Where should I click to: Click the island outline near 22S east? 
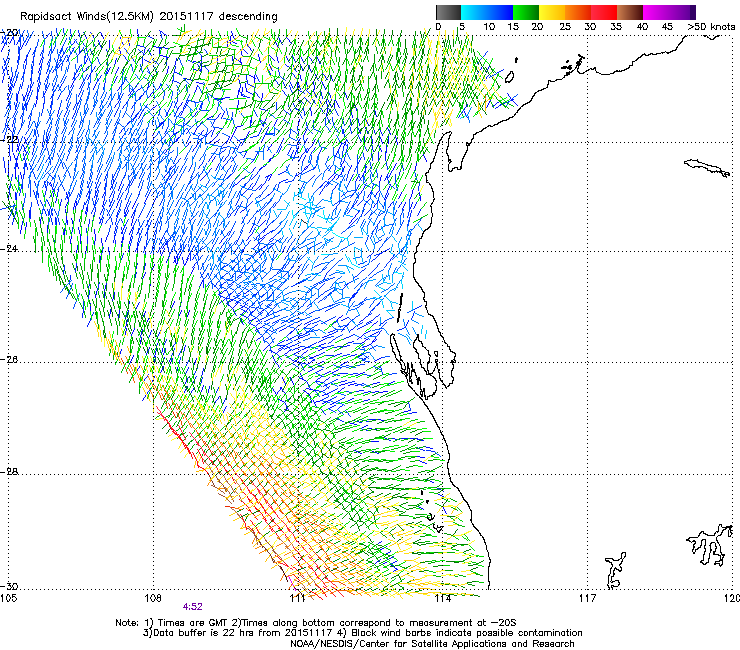pyautogui.click(x=707, y=168)
